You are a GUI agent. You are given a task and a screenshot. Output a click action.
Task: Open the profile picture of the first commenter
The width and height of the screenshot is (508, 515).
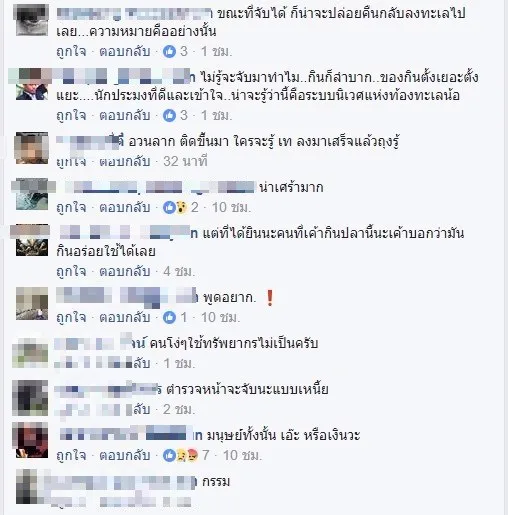(x=32, y=19)
